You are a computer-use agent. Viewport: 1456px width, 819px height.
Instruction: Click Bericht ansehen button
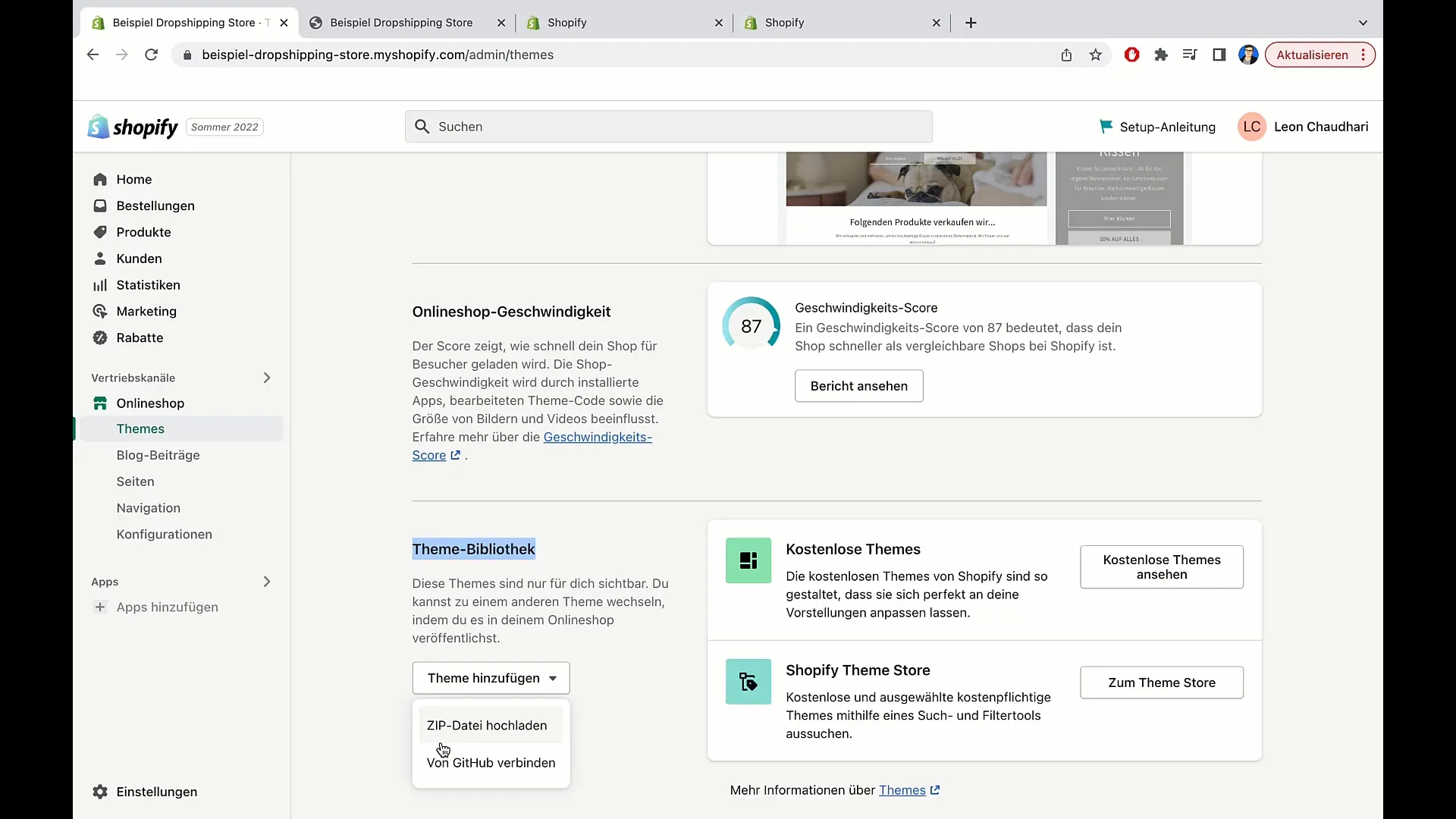(859, 386)
